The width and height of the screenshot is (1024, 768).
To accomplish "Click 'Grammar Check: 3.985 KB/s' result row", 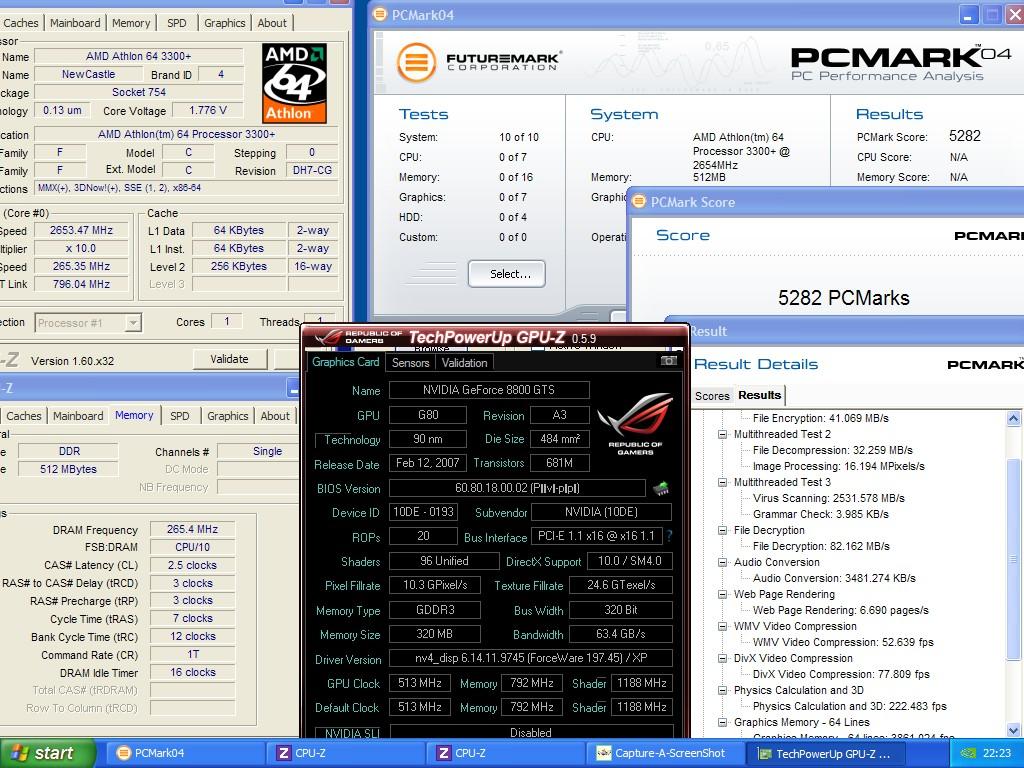I will point(820,514).
